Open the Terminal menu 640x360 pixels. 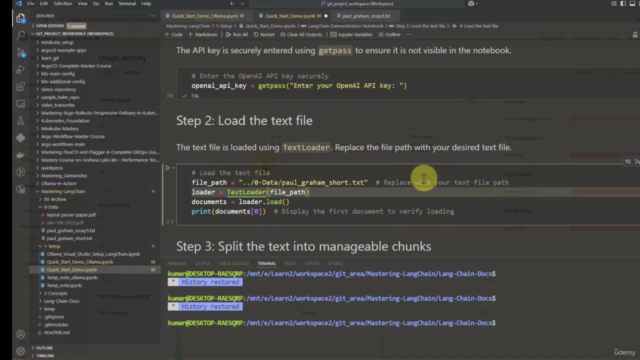click(x=127, y=4)
